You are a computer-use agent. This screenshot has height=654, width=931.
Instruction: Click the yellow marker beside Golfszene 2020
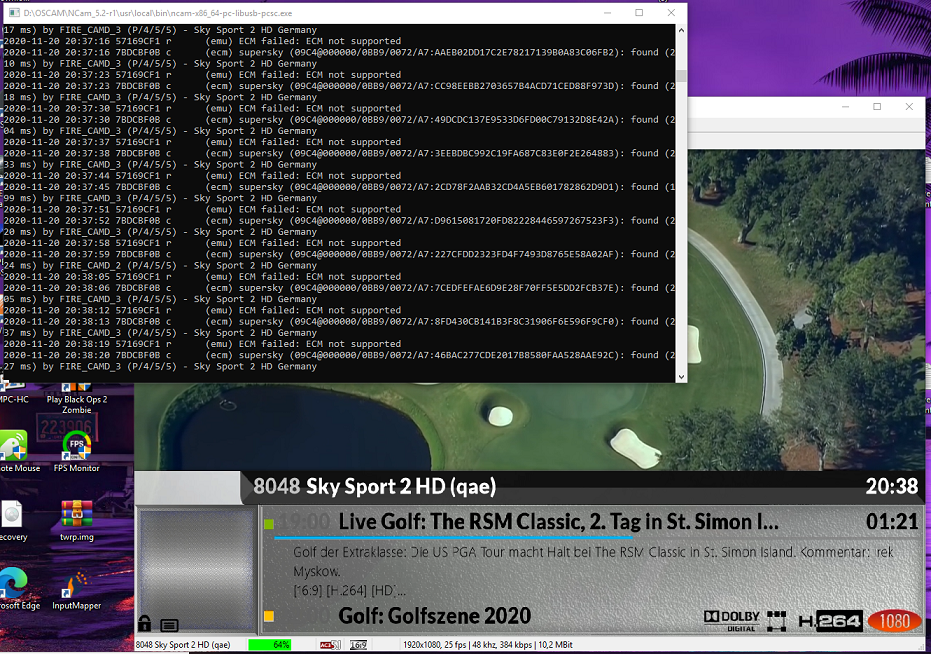pos(269,617)
